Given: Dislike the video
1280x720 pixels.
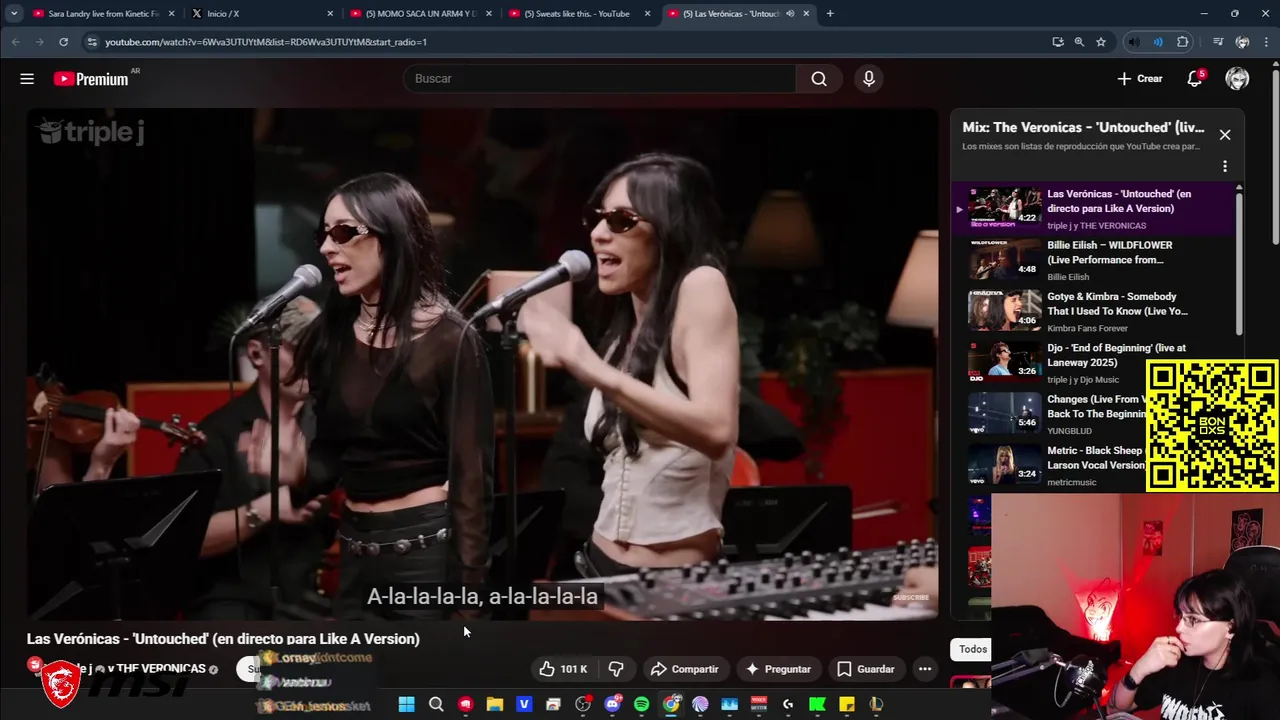Looking at the screenshot, I should [616, 669].
